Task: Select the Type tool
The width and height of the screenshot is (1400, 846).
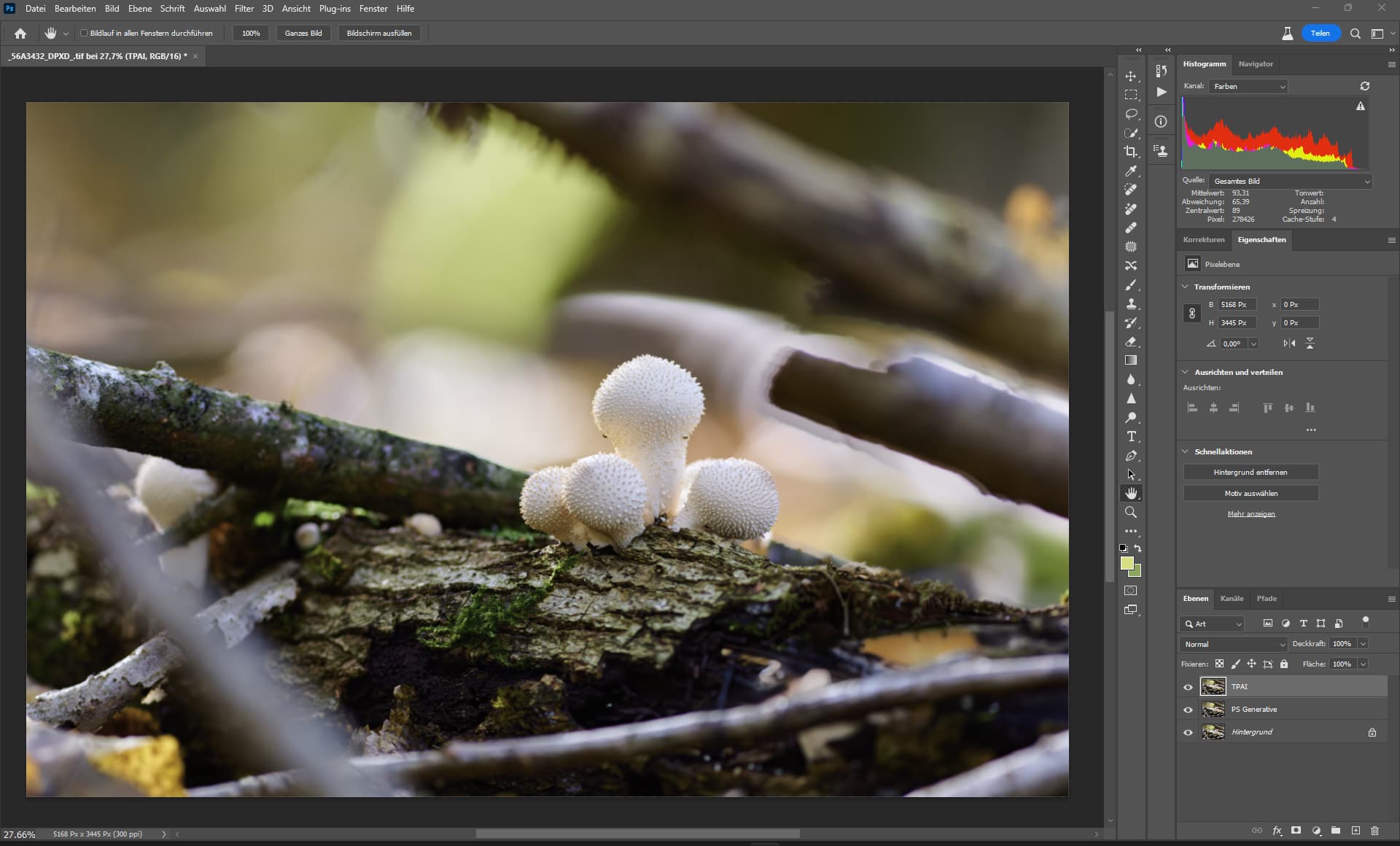Action: (x=1131, y=437)
